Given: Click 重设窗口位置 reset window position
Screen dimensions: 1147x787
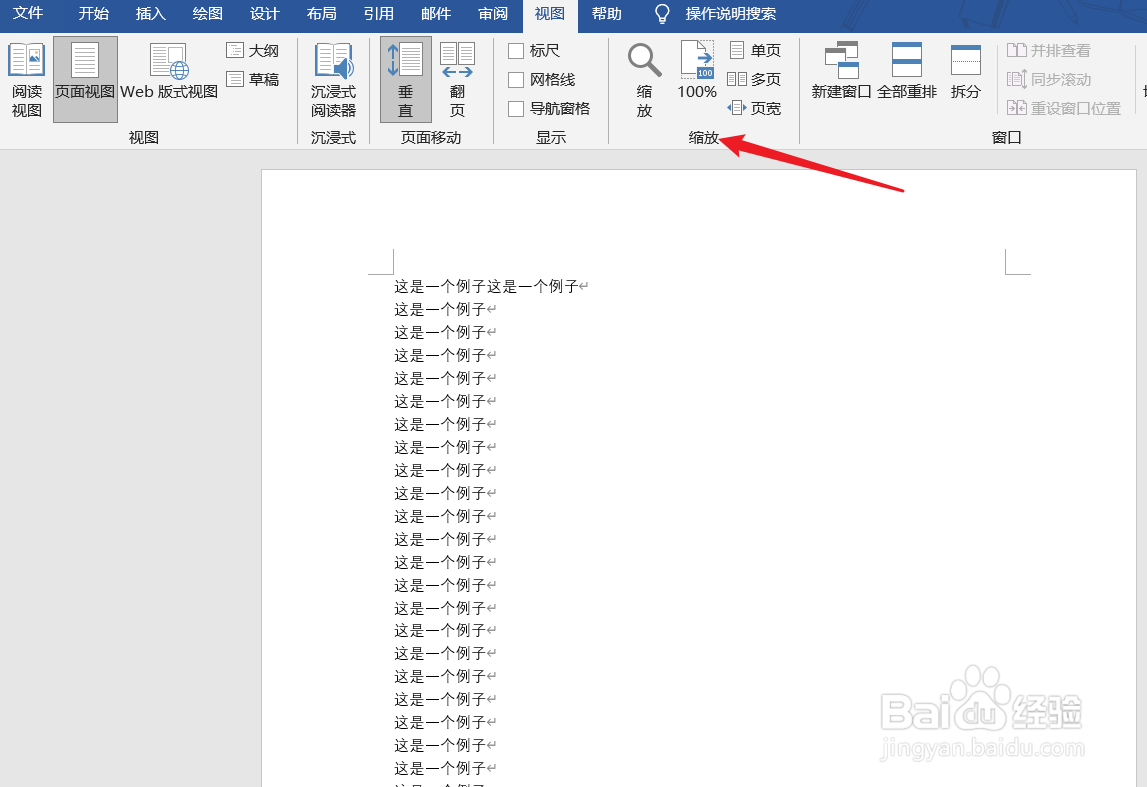Looking at the screenshot, I should 1064,108.
